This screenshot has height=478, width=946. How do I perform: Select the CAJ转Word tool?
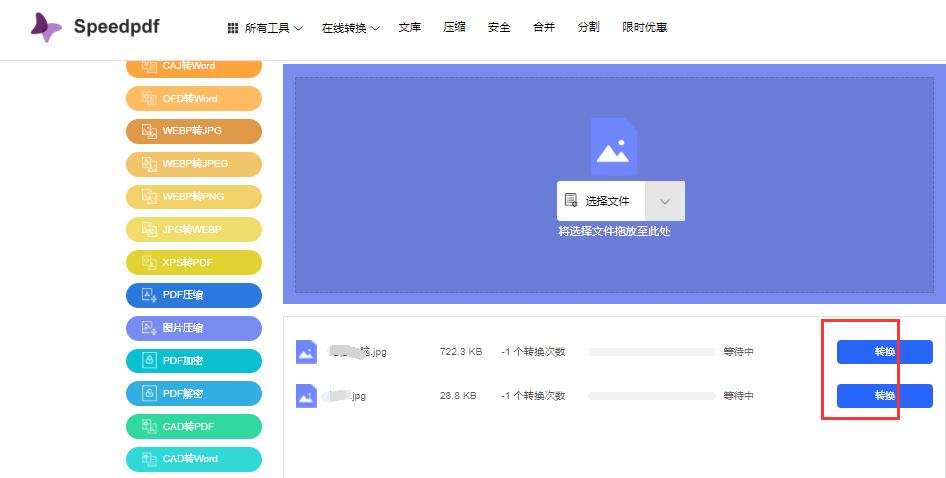tap(194, 68)
